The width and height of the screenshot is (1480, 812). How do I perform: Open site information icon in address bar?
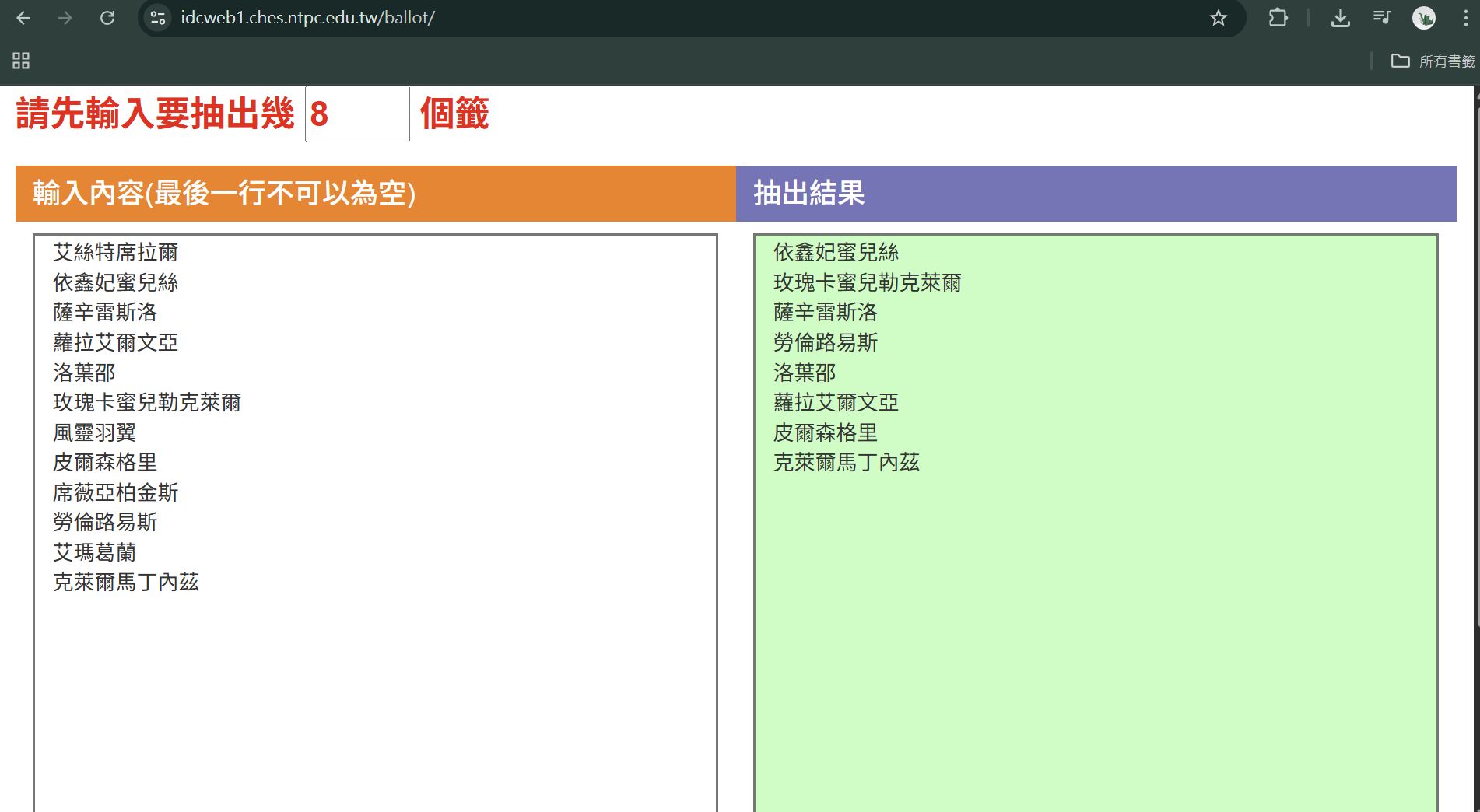(x=158, y=18)
